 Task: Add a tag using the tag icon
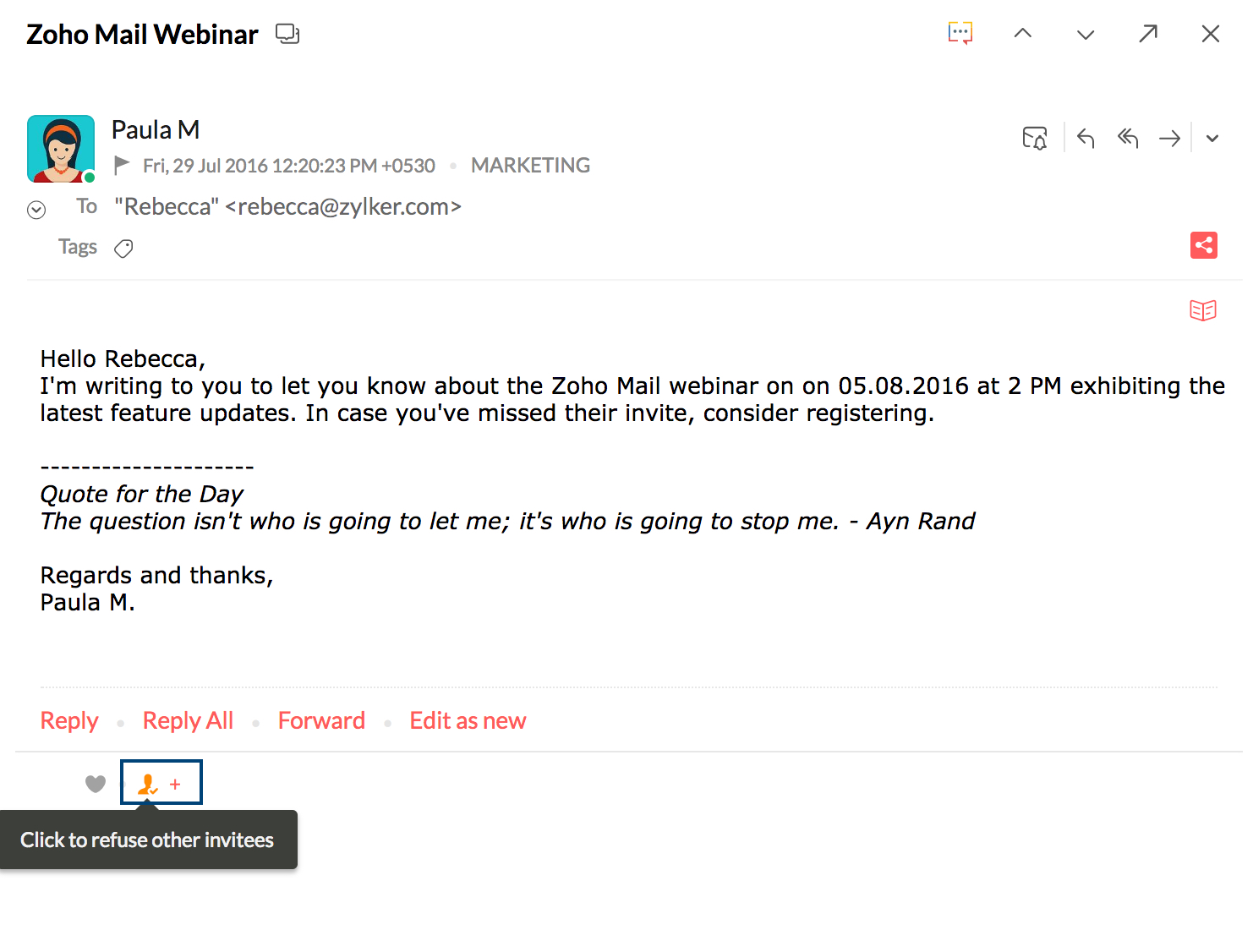[123, 249]
